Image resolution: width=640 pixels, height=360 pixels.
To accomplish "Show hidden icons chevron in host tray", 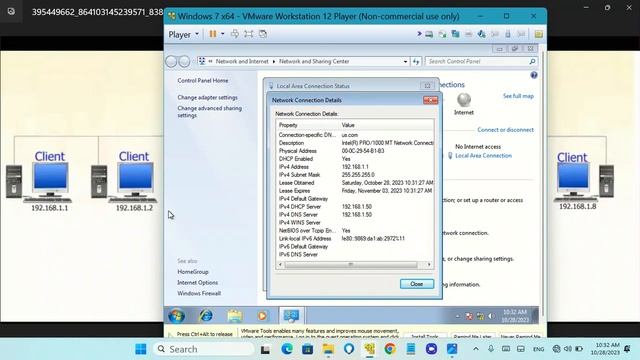I will (476, 349).
